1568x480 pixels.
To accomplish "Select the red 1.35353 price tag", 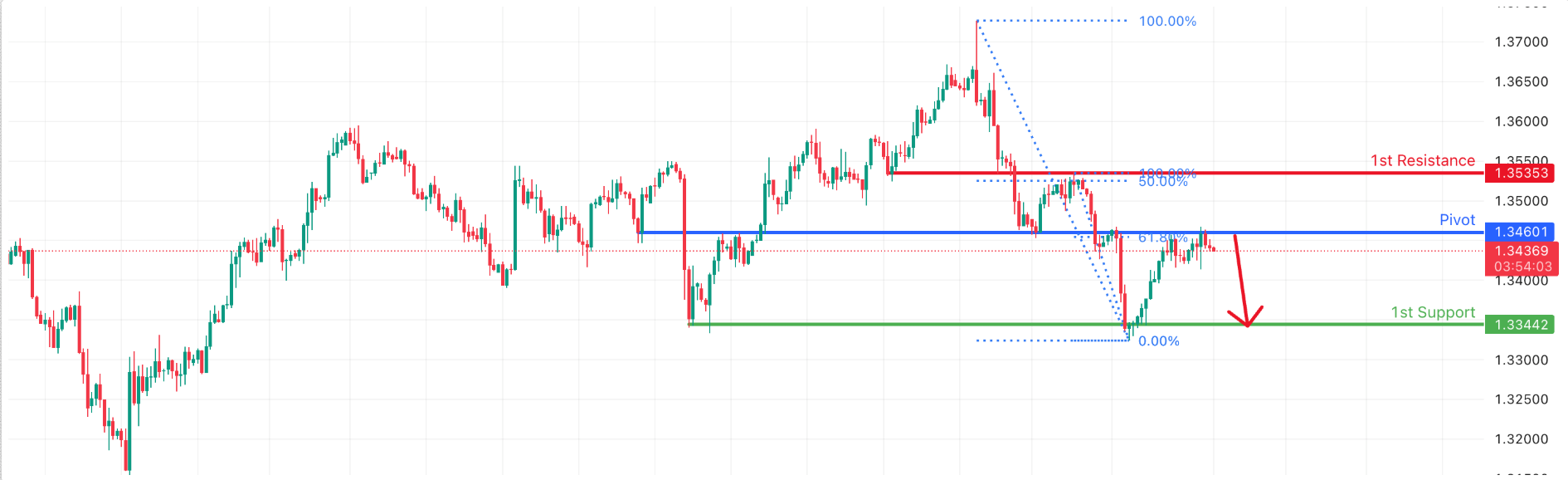I will 1521,173.
